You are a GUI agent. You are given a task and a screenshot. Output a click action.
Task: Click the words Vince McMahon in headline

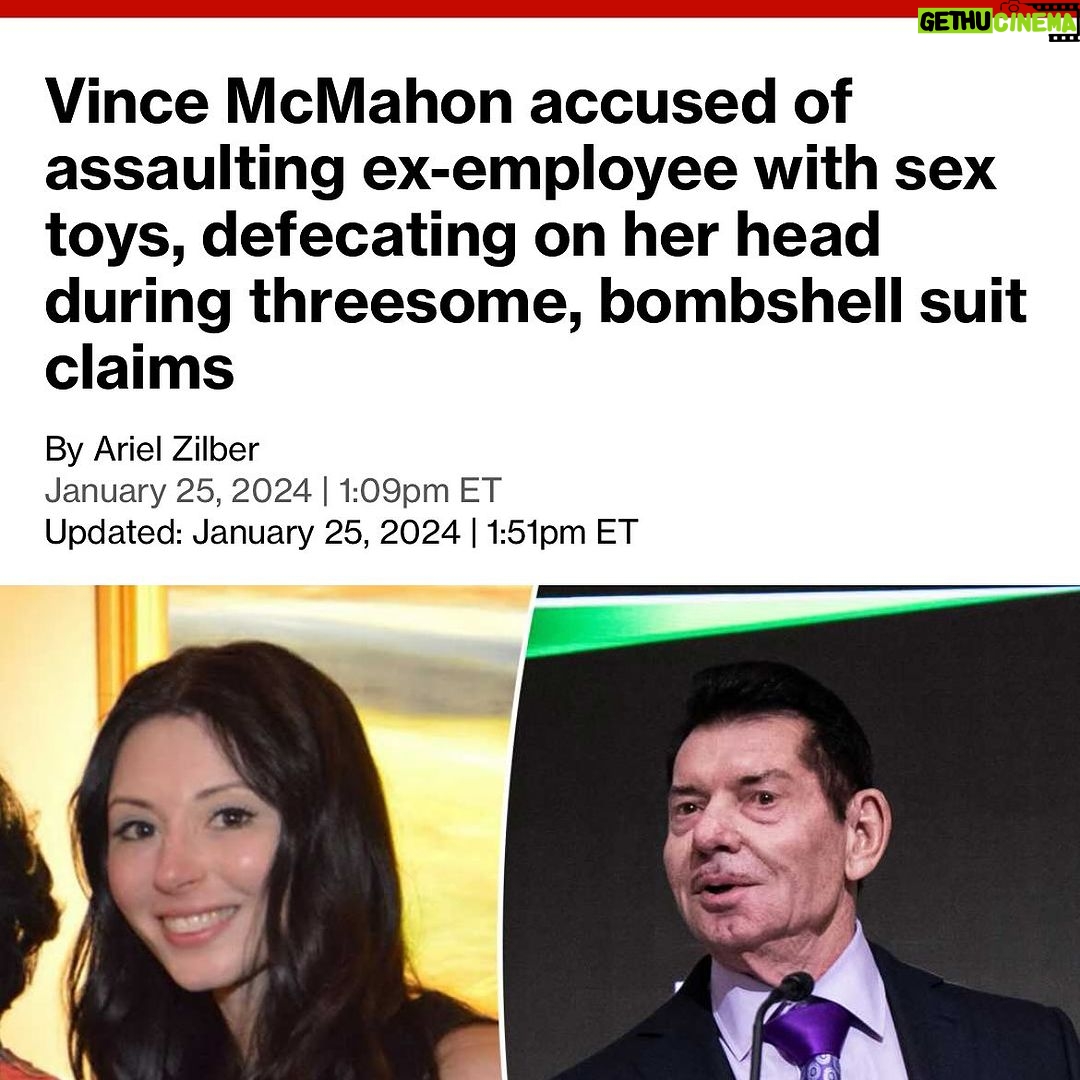pyautogui.click(x=279, y=102)
